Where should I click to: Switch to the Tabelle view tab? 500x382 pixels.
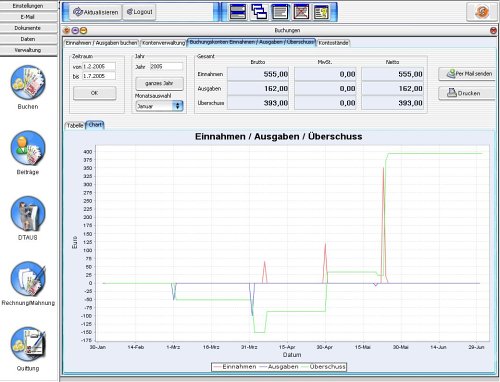[x=75, y=125]
